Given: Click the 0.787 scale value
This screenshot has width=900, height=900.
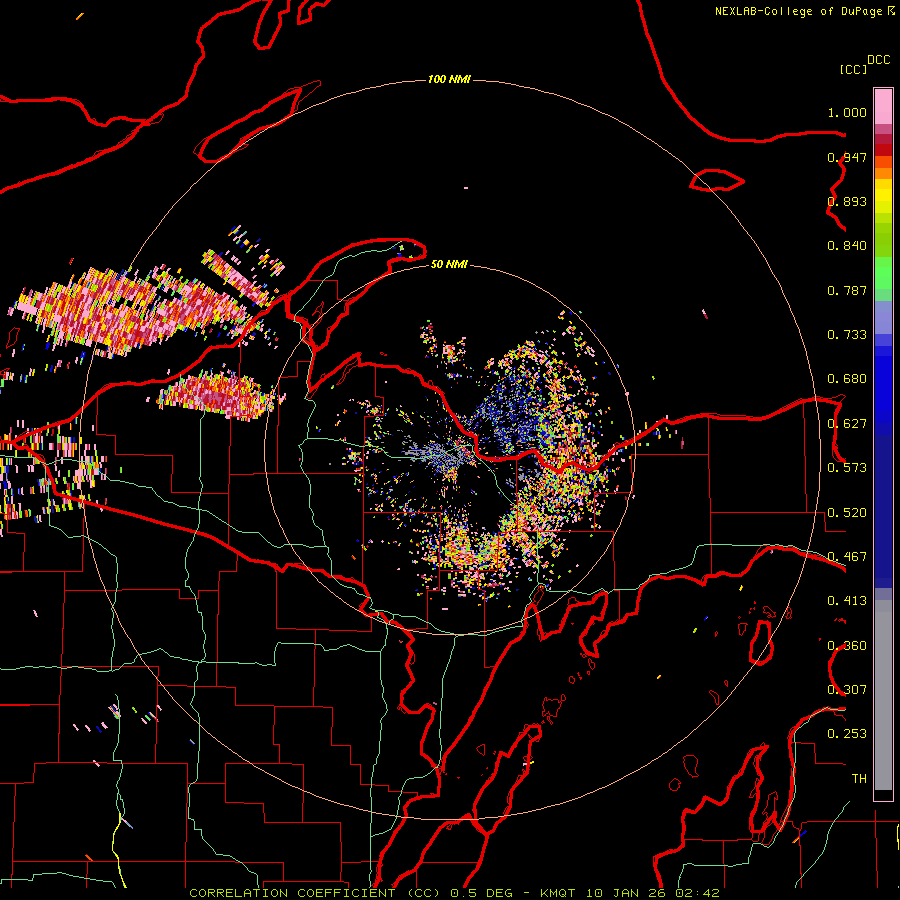Looking at the screenshot, I should [x=847, y=290].
